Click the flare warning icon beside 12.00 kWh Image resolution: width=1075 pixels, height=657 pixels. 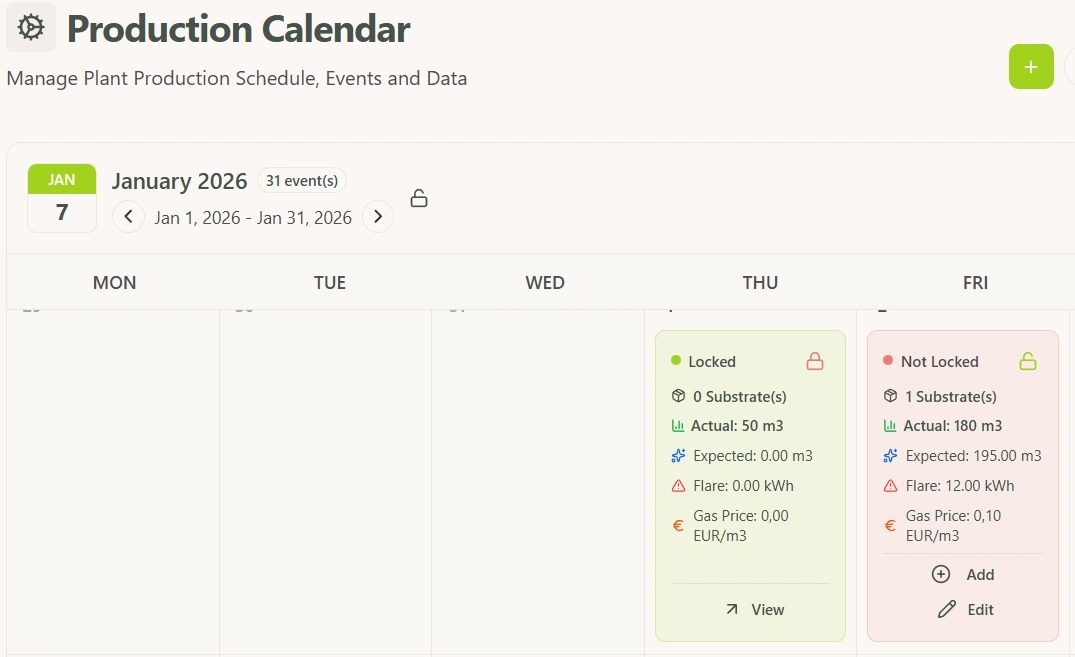(x=890, y=486)
